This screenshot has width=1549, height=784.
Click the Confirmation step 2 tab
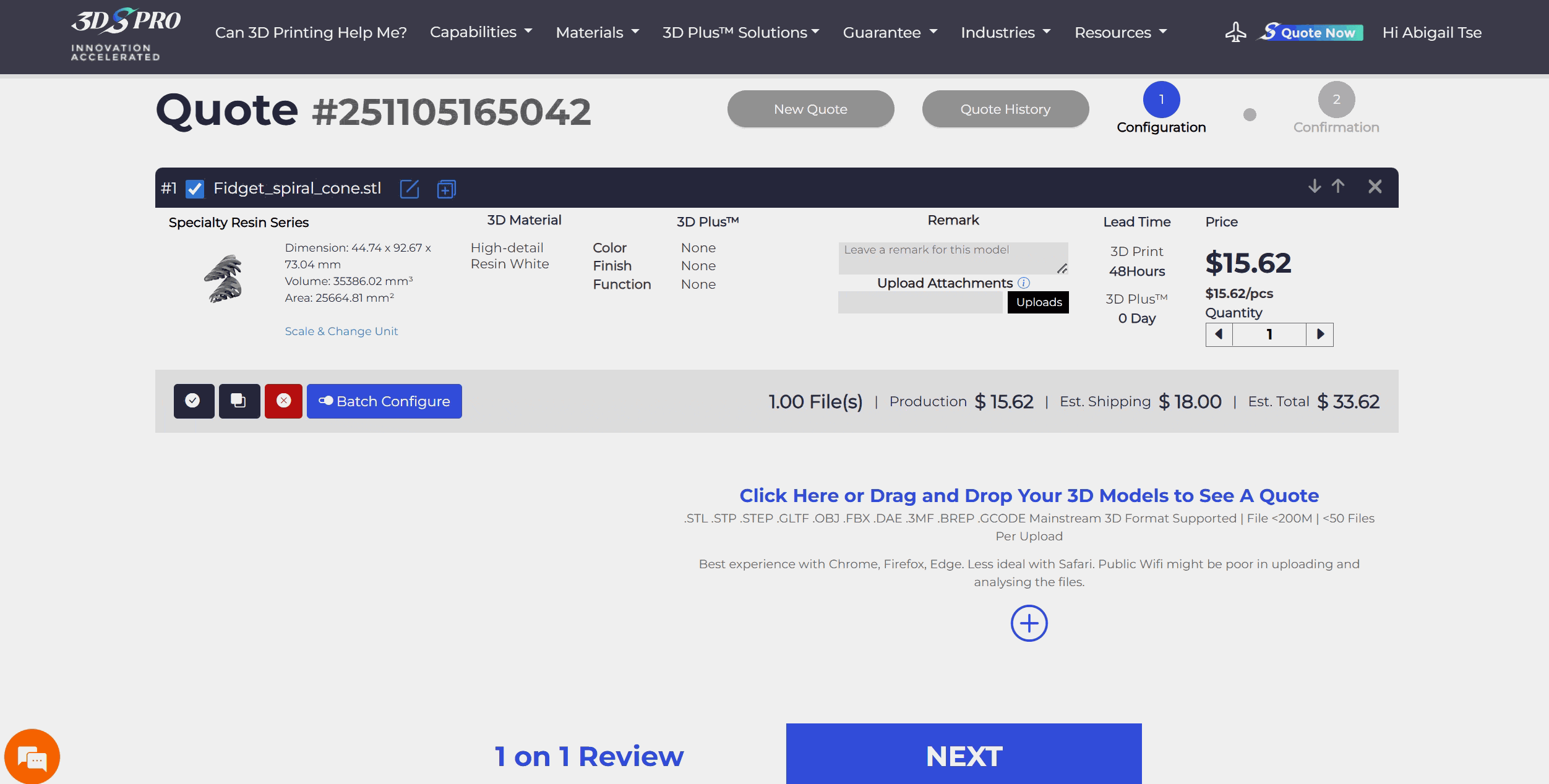coord(1336,100)
